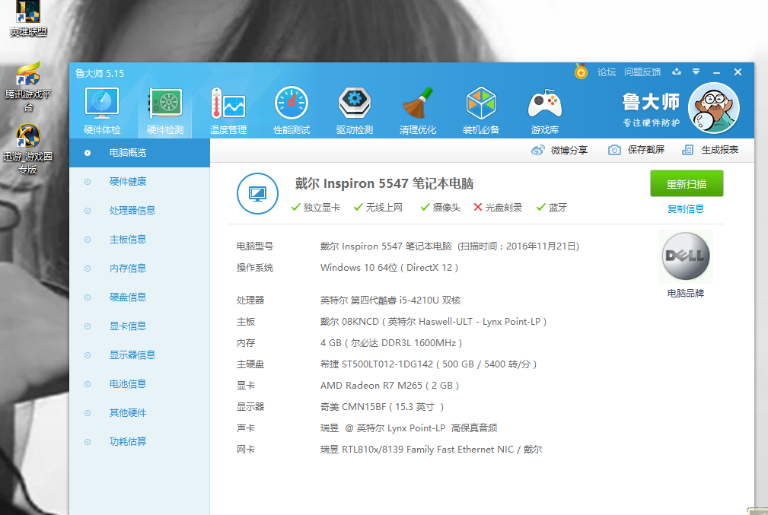Click the i5-4210U processor value

point(390,300)
